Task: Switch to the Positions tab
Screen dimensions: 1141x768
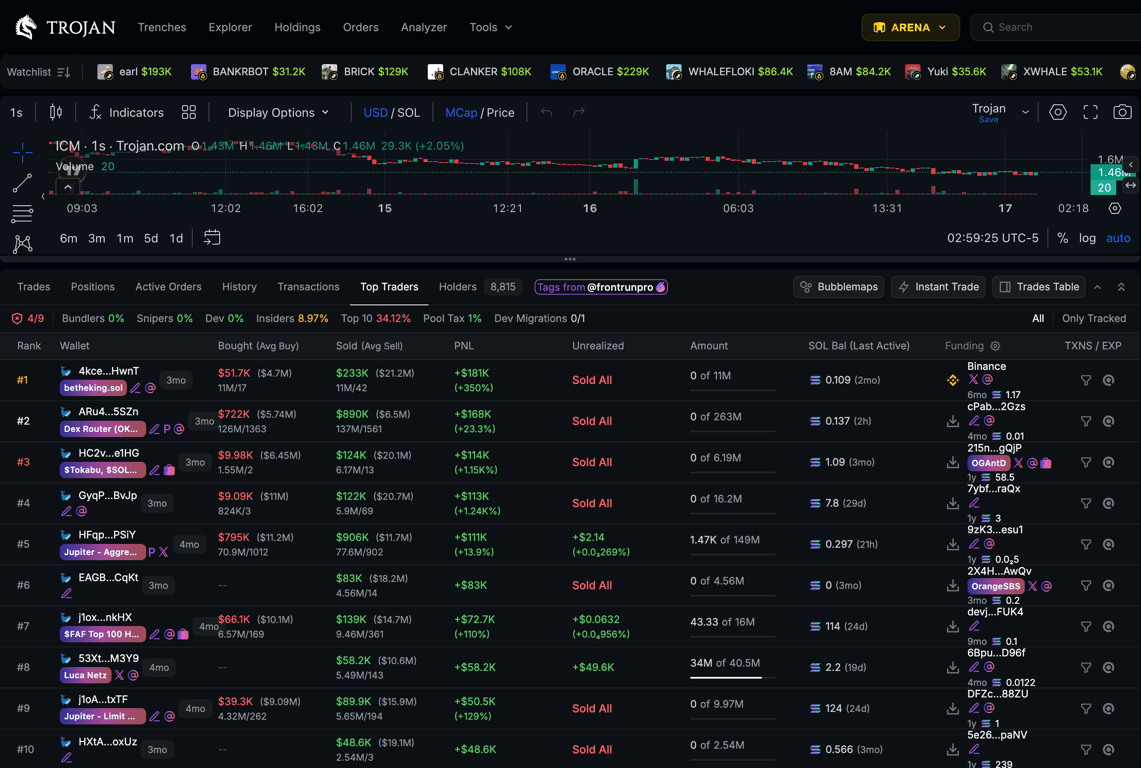Action: point(92,287)
